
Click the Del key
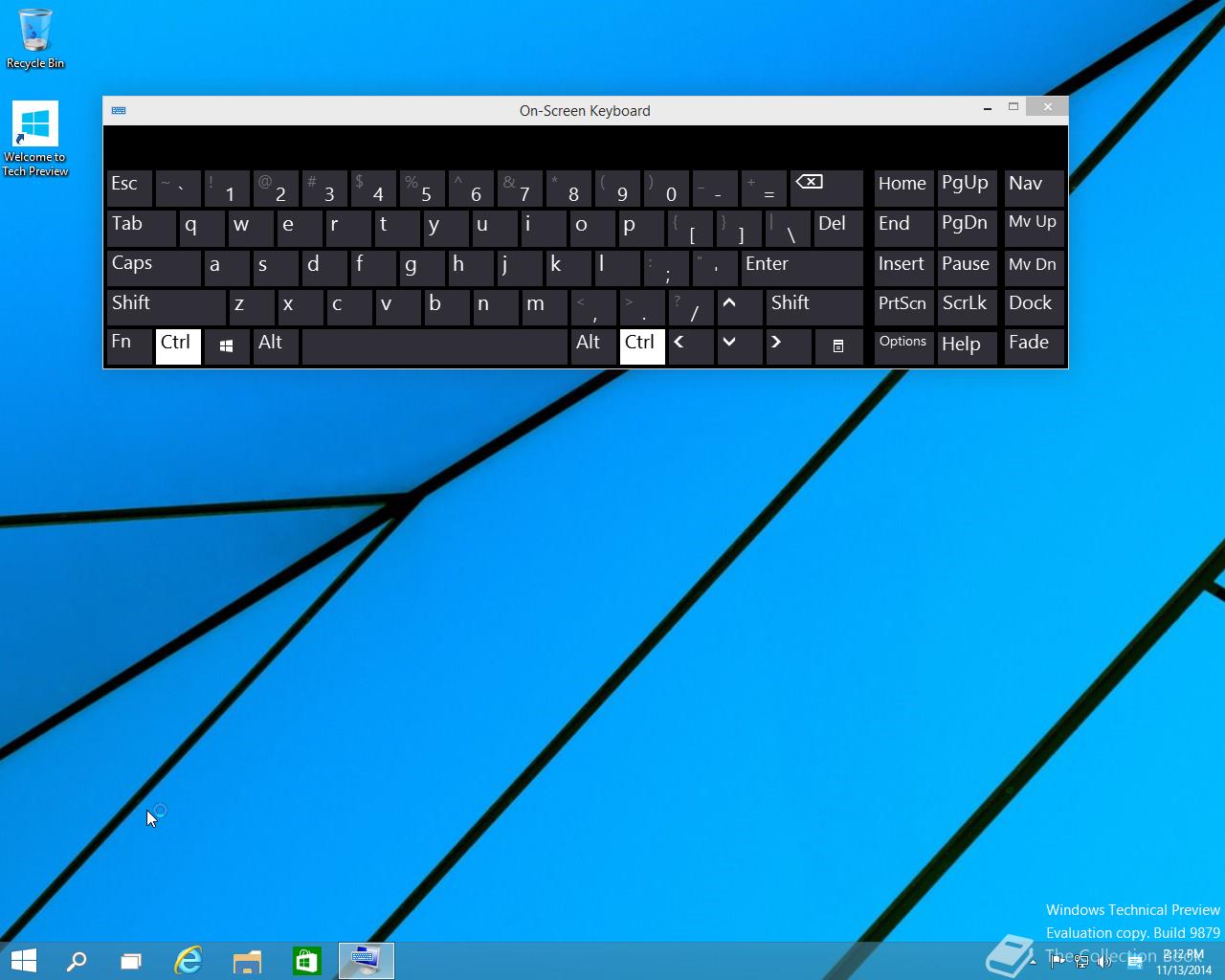coord(838,228)
